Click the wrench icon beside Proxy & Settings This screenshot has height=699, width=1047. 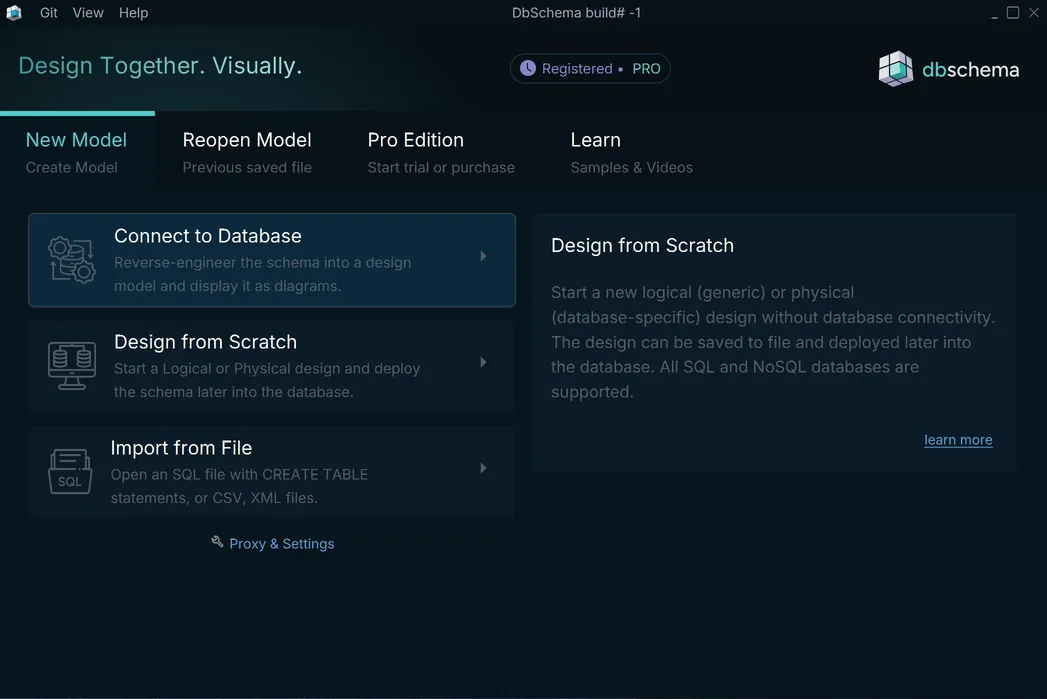click(x=217, y=541)
